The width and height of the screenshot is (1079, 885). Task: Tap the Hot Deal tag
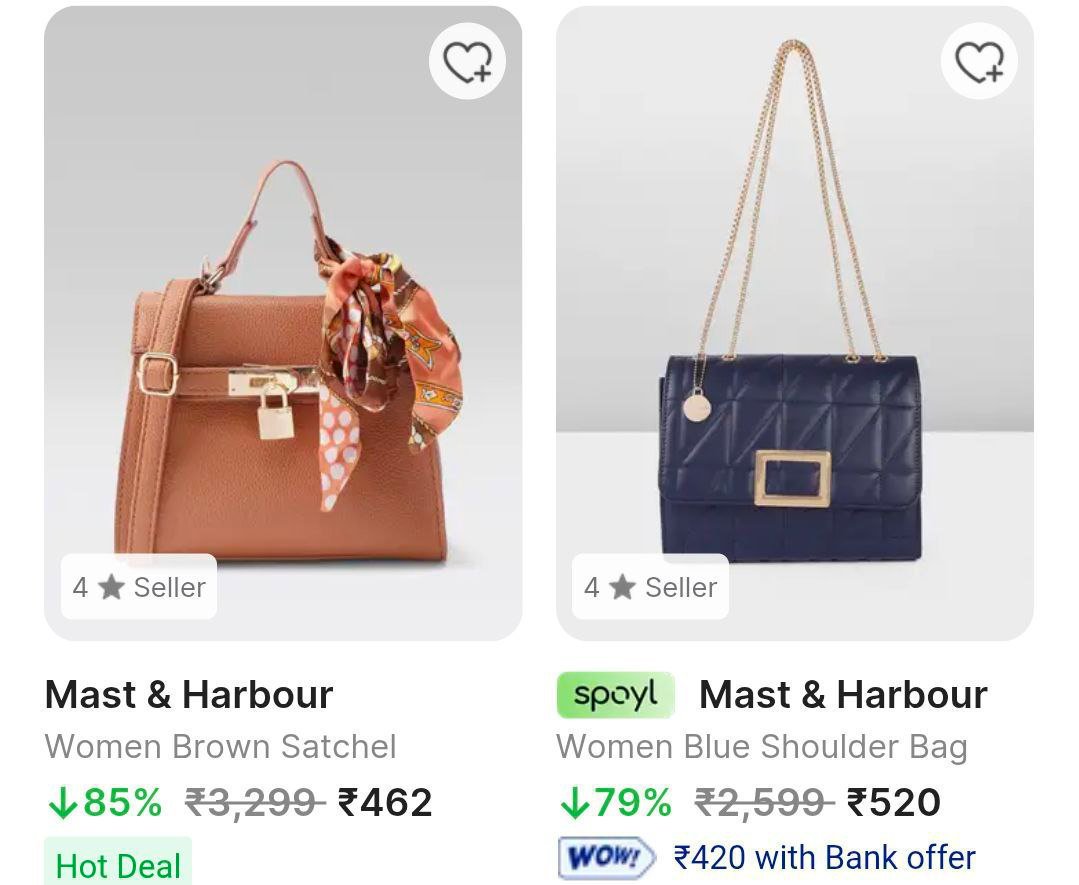118,865
